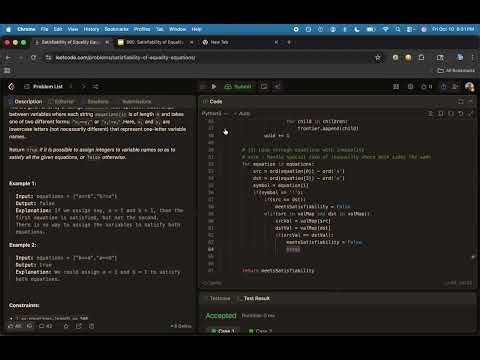Click the bookmark icon in editor toolbar
480x360 pixels.
(441, 114)
